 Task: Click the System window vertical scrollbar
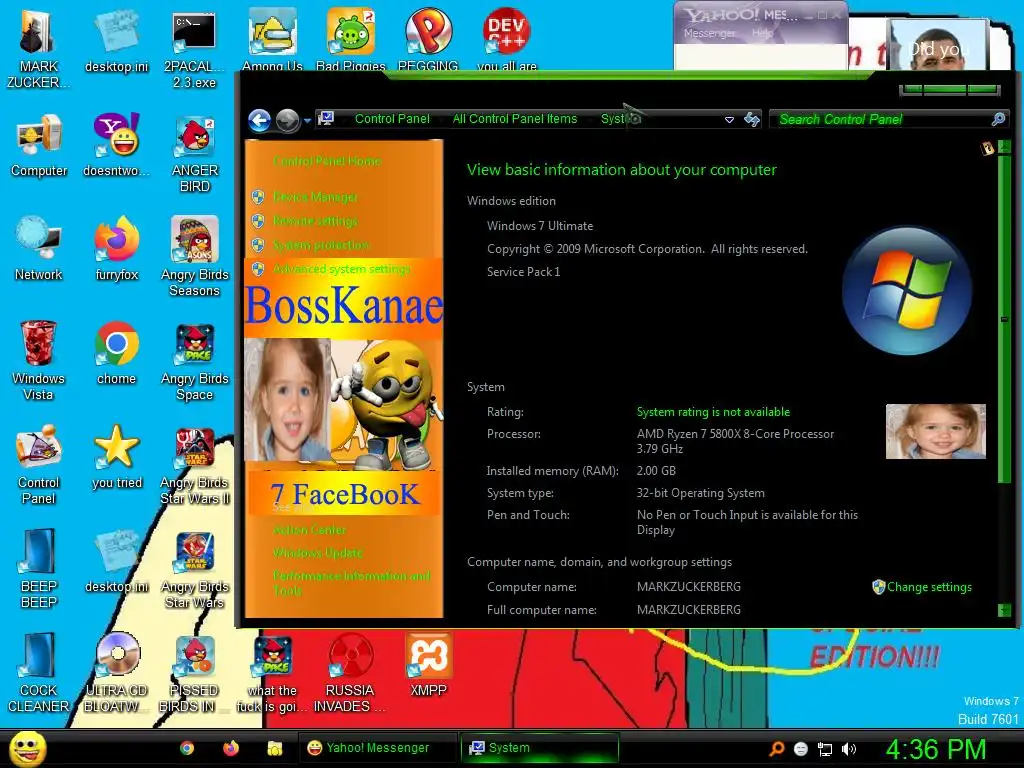pos(1004,319)
